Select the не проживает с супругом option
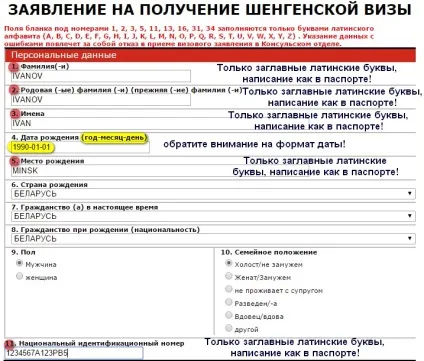424x361 pixels. point(228,289)
